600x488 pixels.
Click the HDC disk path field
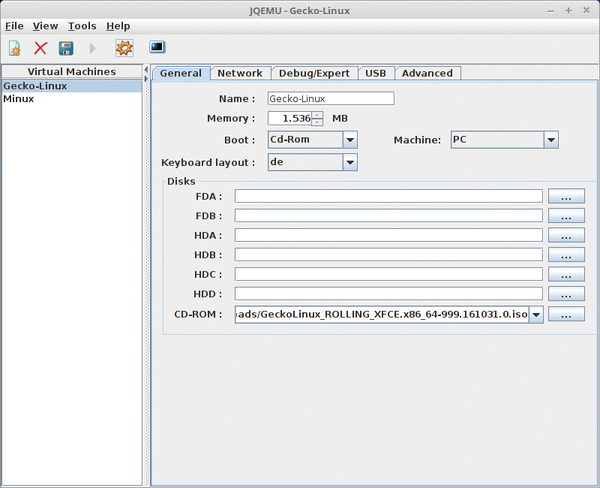click(388, 274)
